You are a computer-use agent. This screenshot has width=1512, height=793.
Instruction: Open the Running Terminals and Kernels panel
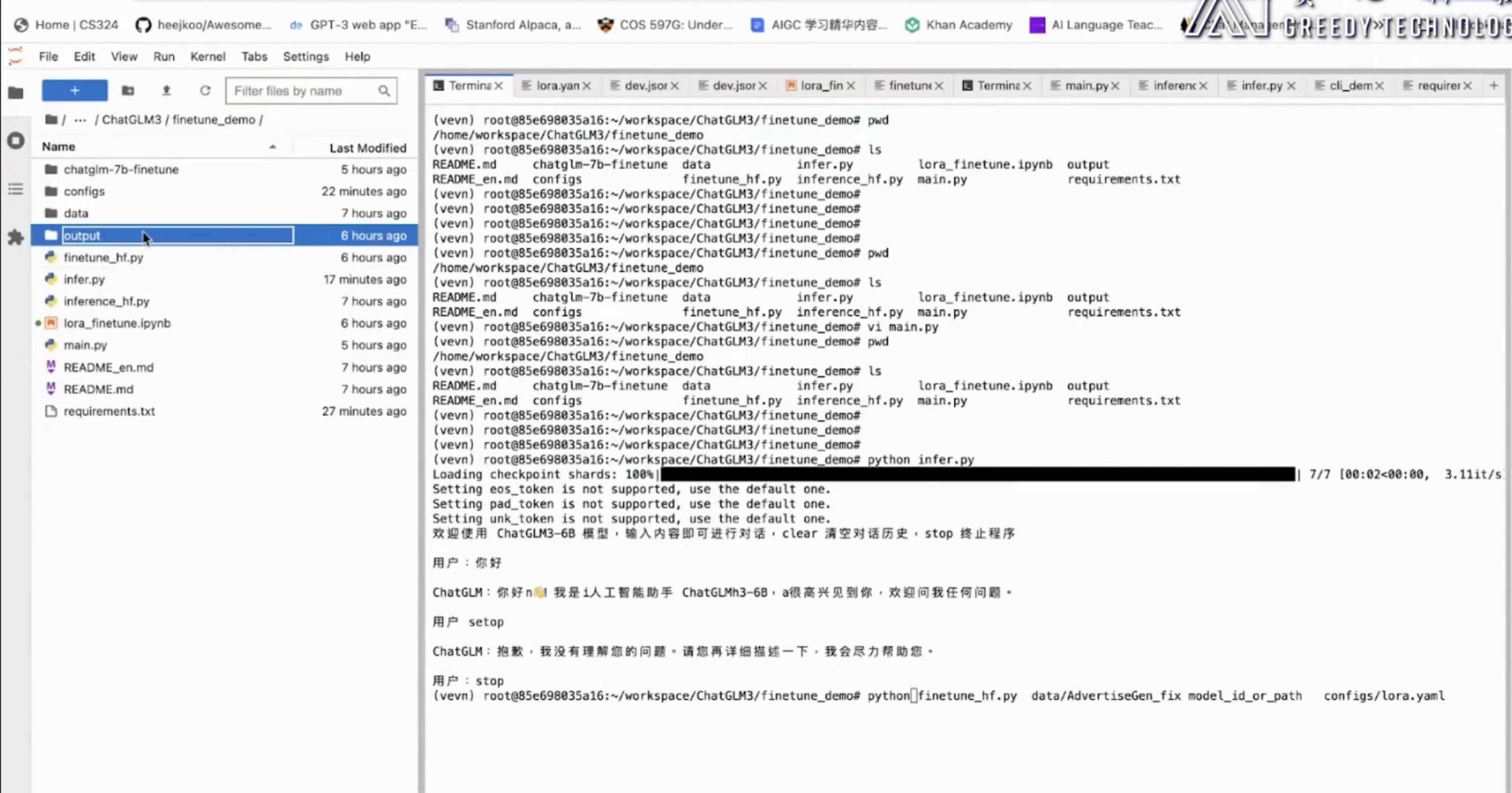[x=16, y=141]
